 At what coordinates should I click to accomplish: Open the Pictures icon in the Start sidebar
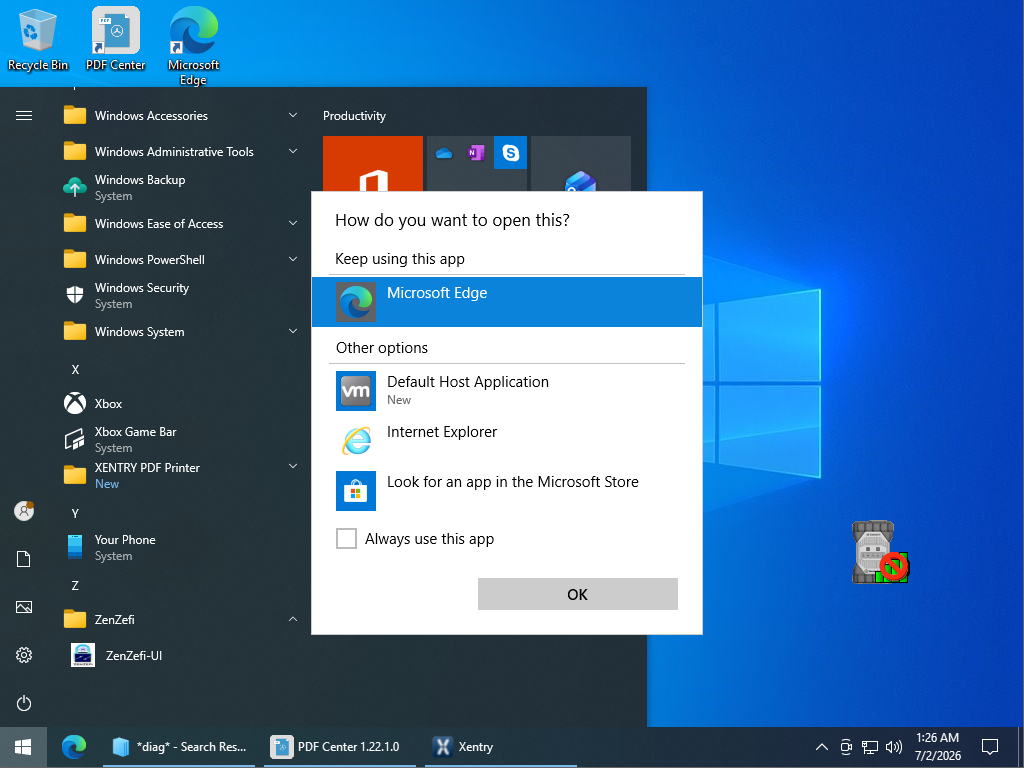(x=24, y=607)
